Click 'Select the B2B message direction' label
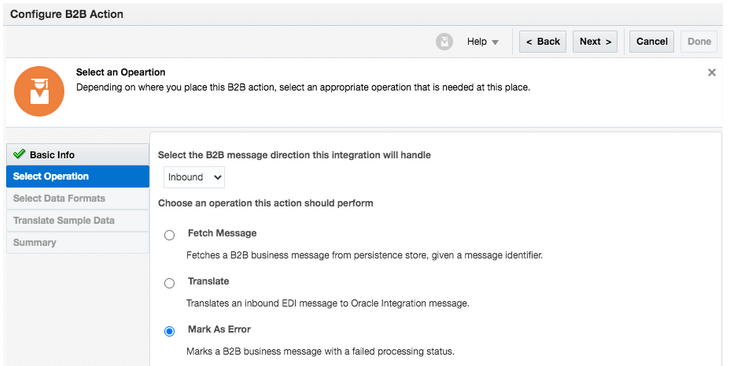The image size is (729, 366). pyautogui.click(x=294, y=155)
